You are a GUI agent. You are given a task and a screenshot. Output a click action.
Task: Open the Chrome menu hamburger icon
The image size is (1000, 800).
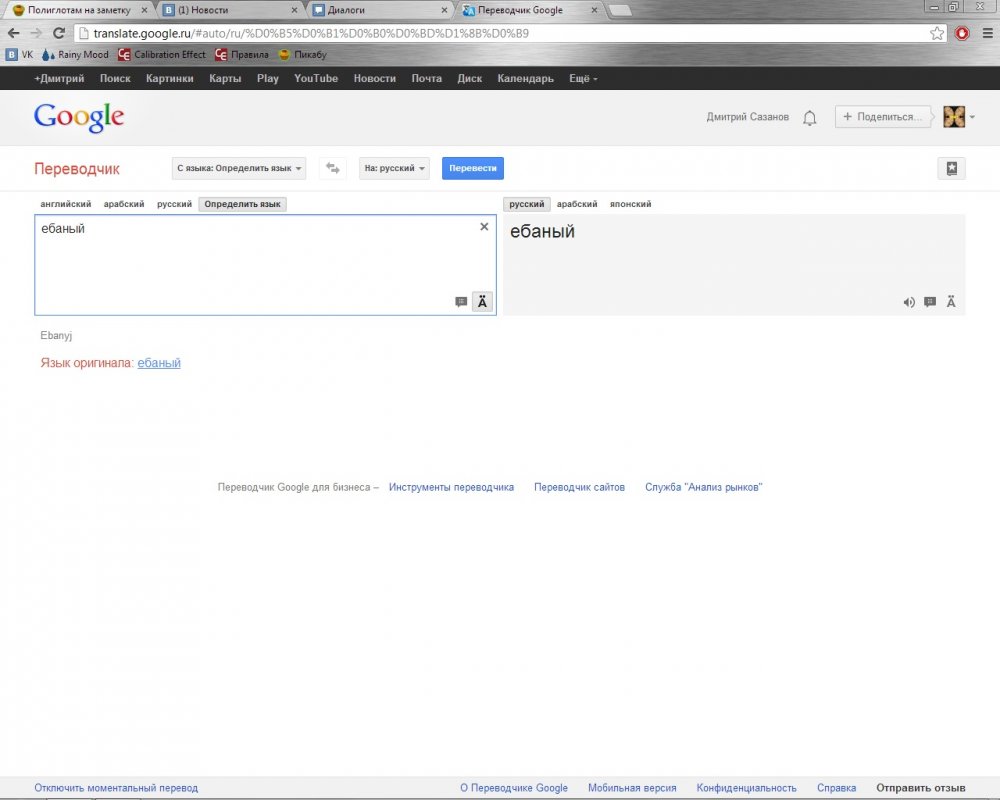[987, 33]
